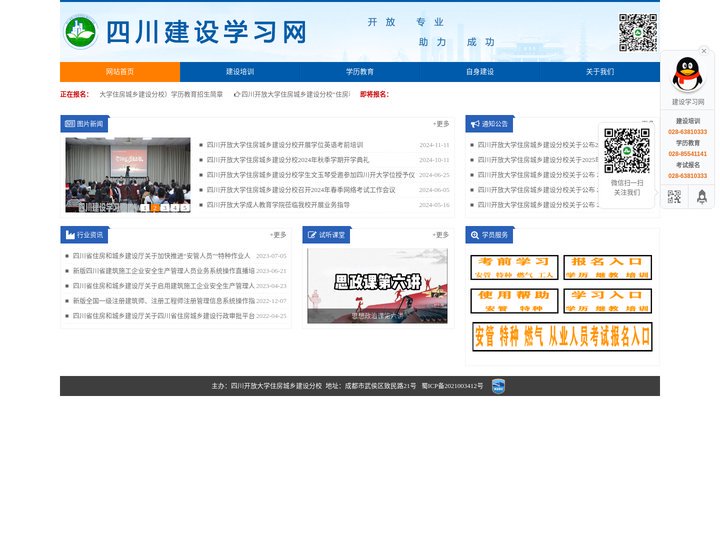720x540 pixels.
Task: Select slide 2 in news carousel
Action: (155, 208)
